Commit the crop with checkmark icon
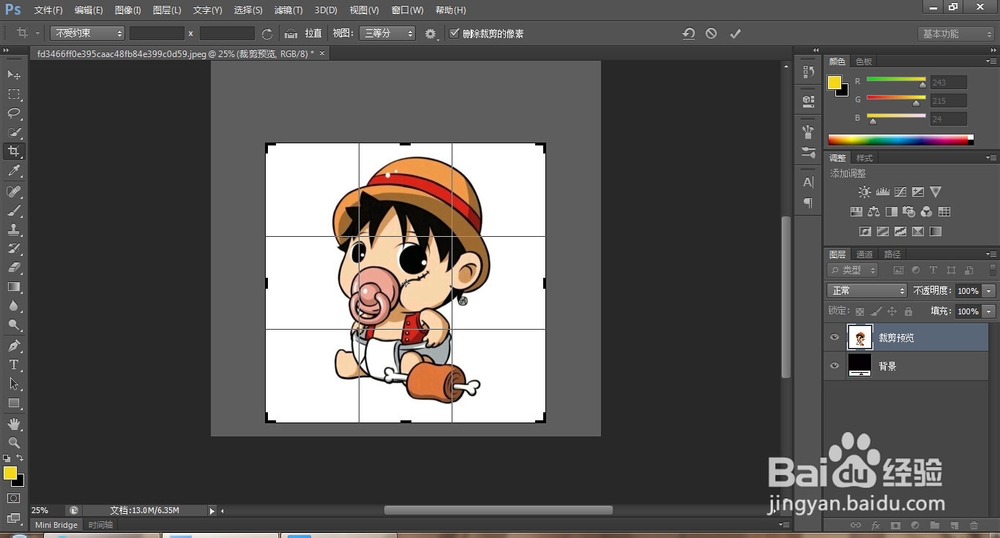1000x538 pixels. 735,34
